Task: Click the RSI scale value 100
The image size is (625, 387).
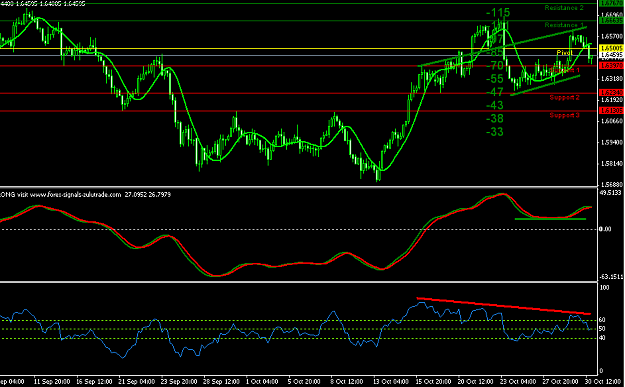Action: pos(605,287)
